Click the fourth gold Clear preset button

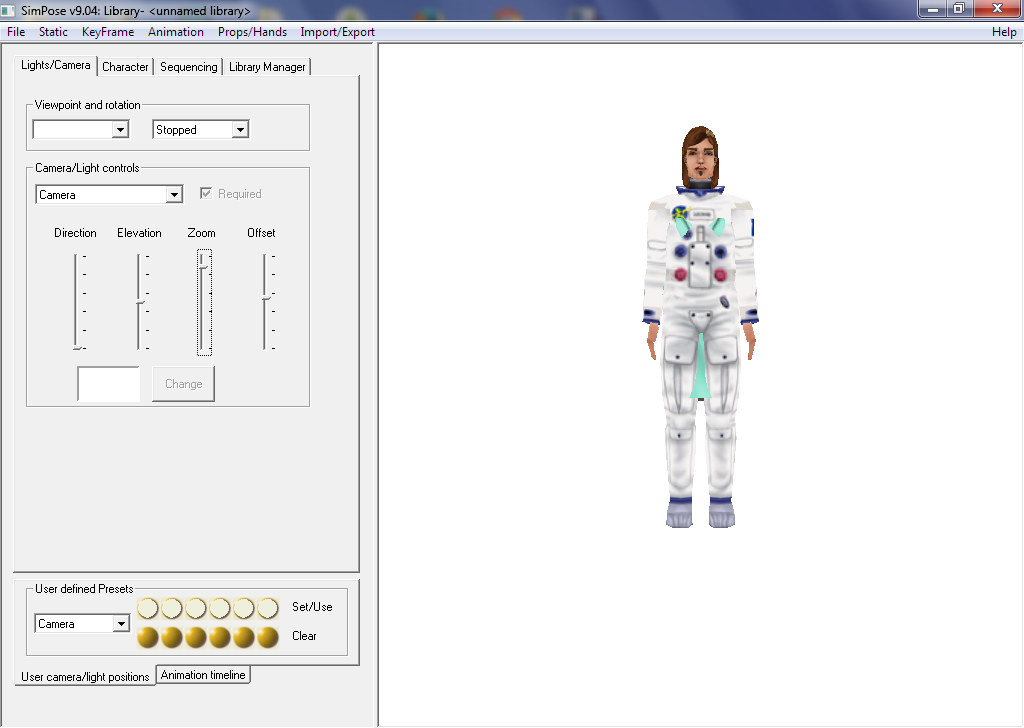(x=220, y=637)
